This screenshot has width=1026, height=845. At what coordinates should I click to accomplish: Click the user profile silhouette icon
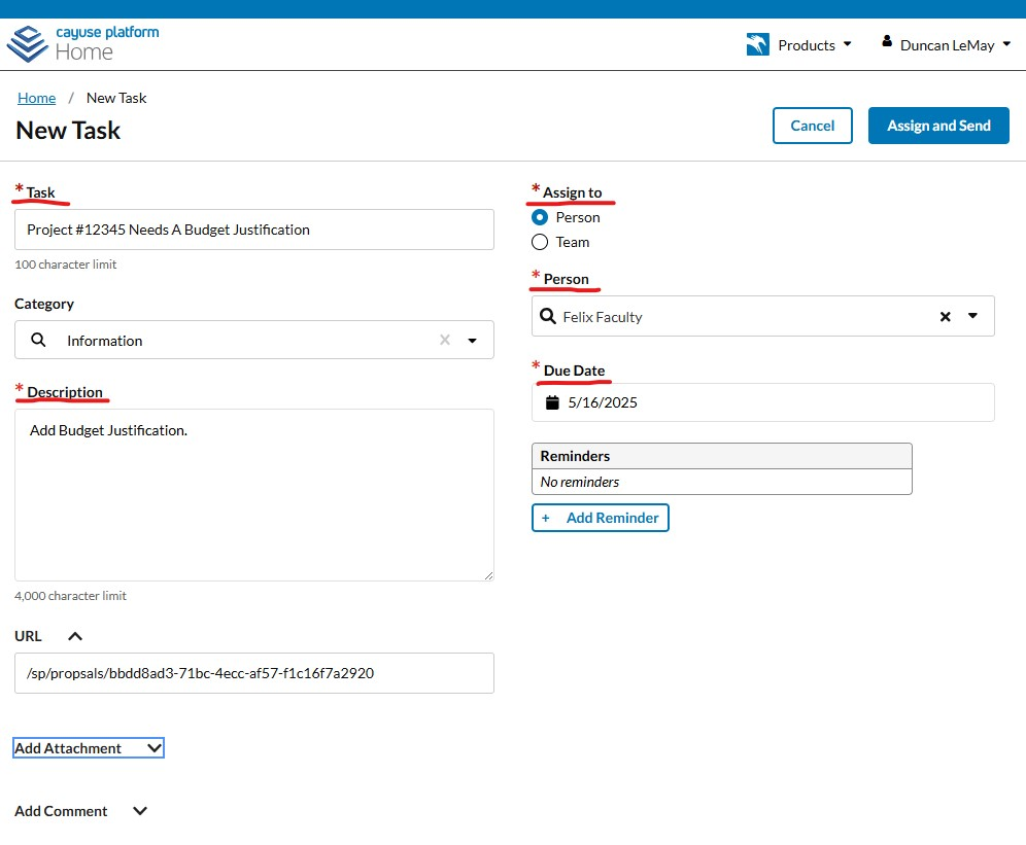887,42
